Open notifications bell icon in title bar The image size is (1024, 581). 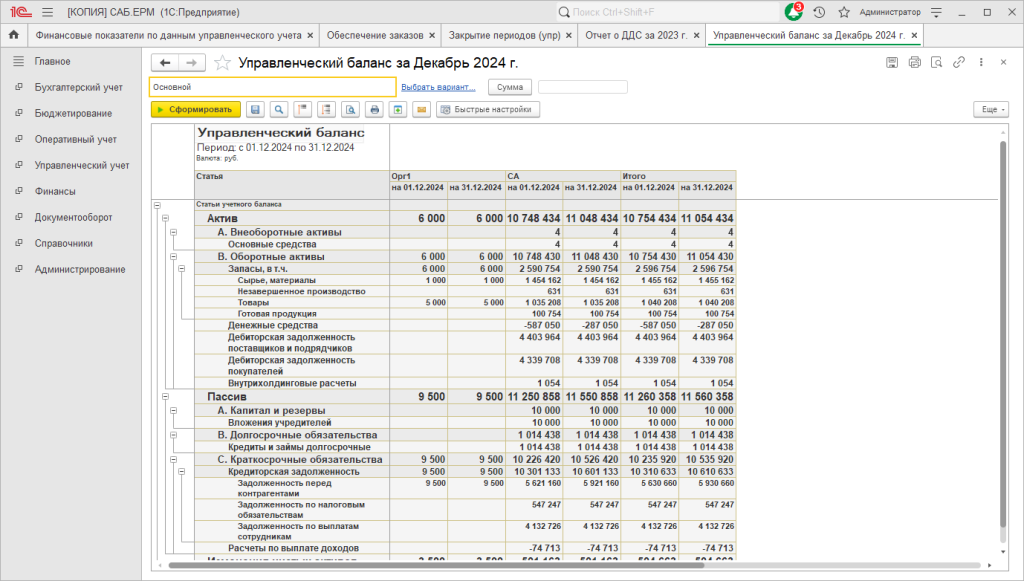pos(793,12)
